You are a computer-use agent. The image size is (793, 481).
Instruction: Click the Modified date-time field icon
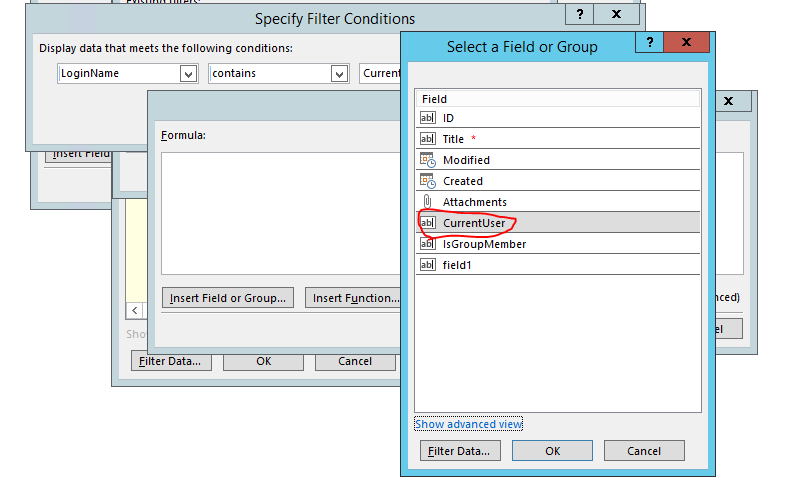pos(428,160)
